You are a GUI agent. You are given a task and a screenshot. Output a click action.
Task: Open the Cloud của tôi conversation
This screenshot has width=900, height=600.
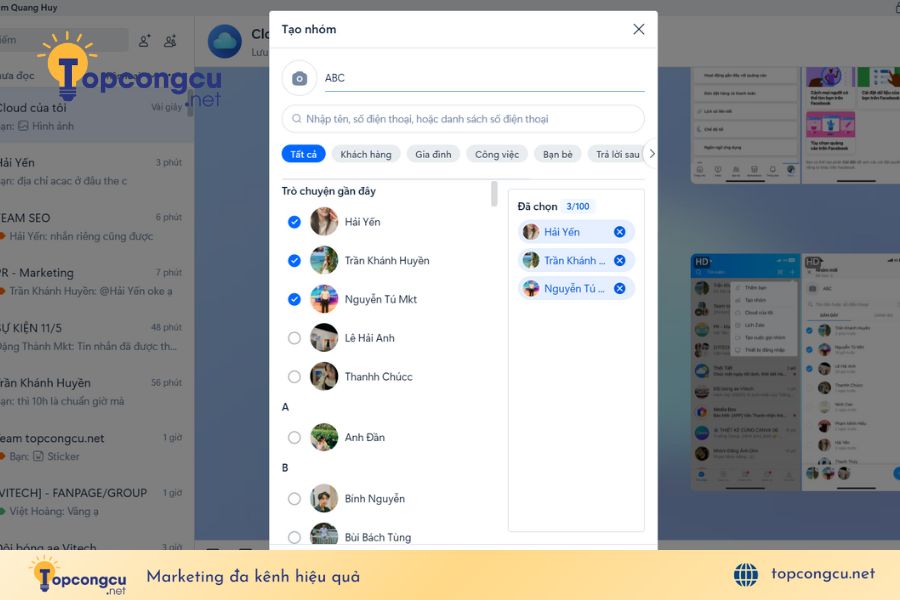point(95,116)
